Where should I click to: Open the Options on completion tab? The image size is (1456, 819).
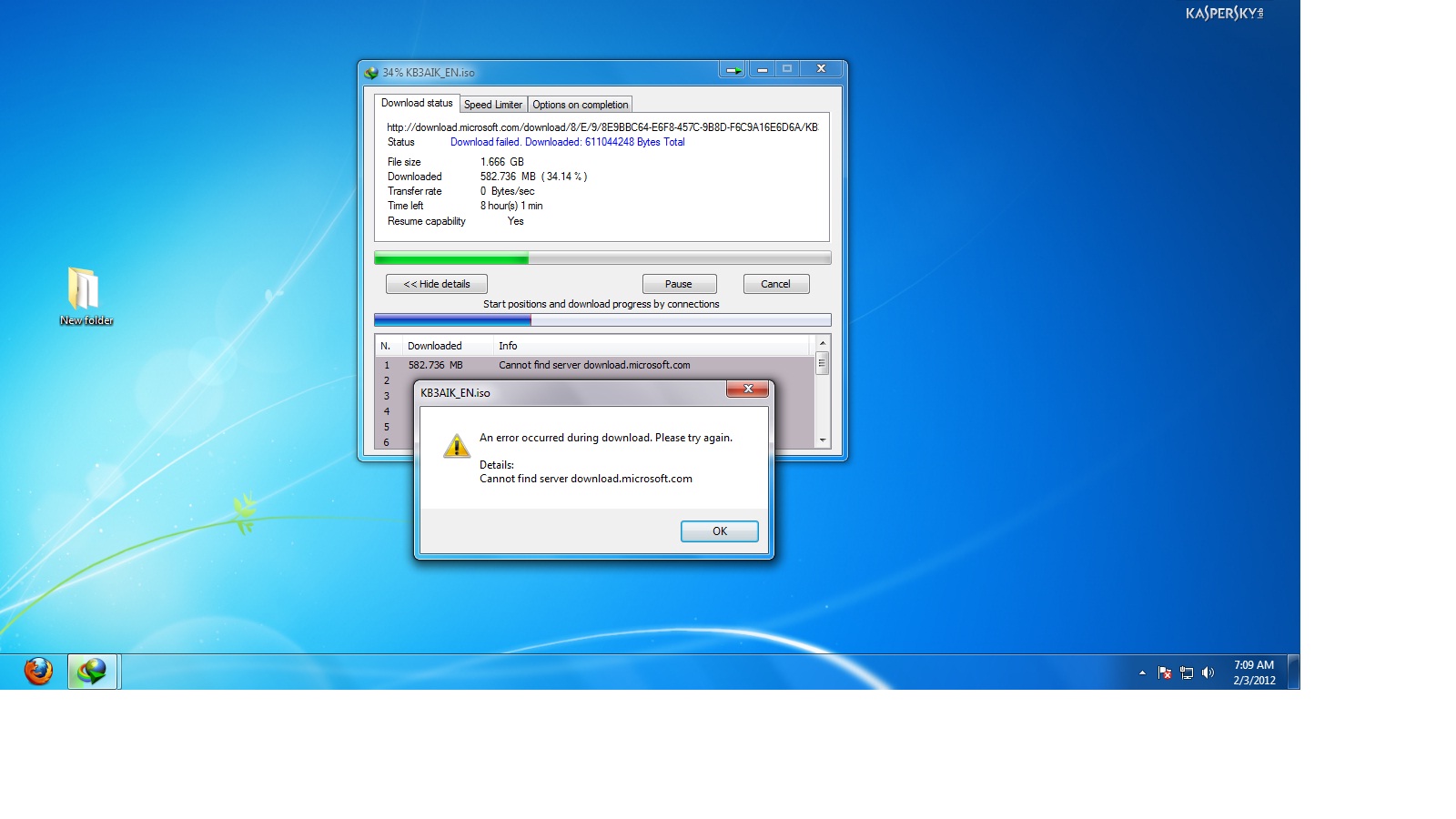point(581,105)
